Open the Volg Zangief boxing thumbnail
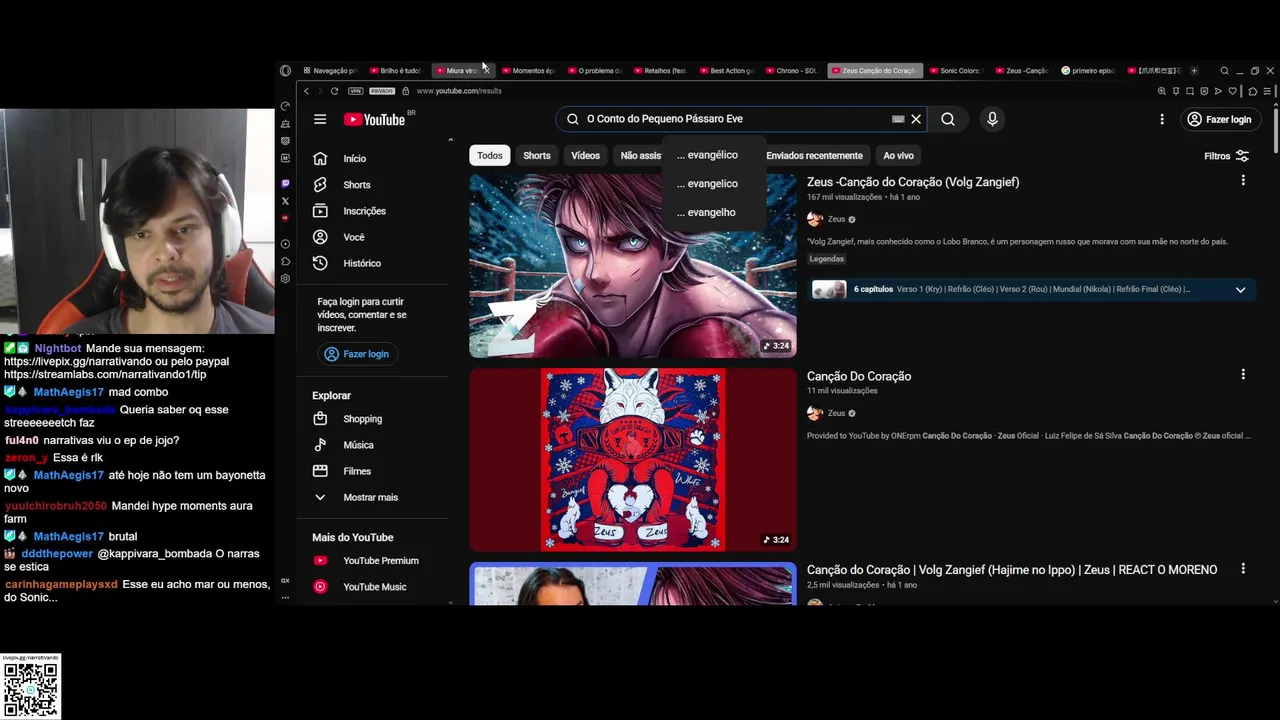 pyautogui.click(x=633, y=266)
